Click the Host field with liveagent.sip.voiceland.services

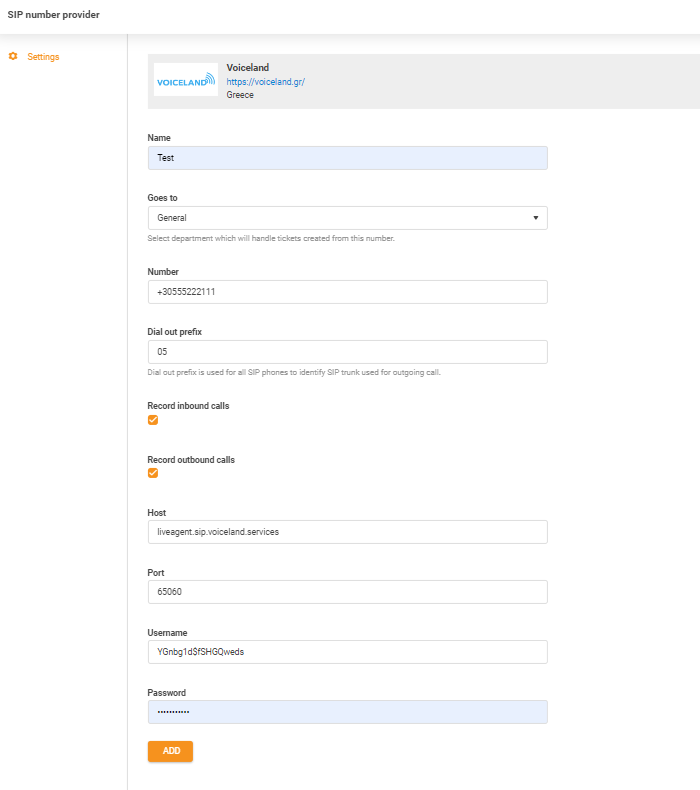click(x=347, y=532)
